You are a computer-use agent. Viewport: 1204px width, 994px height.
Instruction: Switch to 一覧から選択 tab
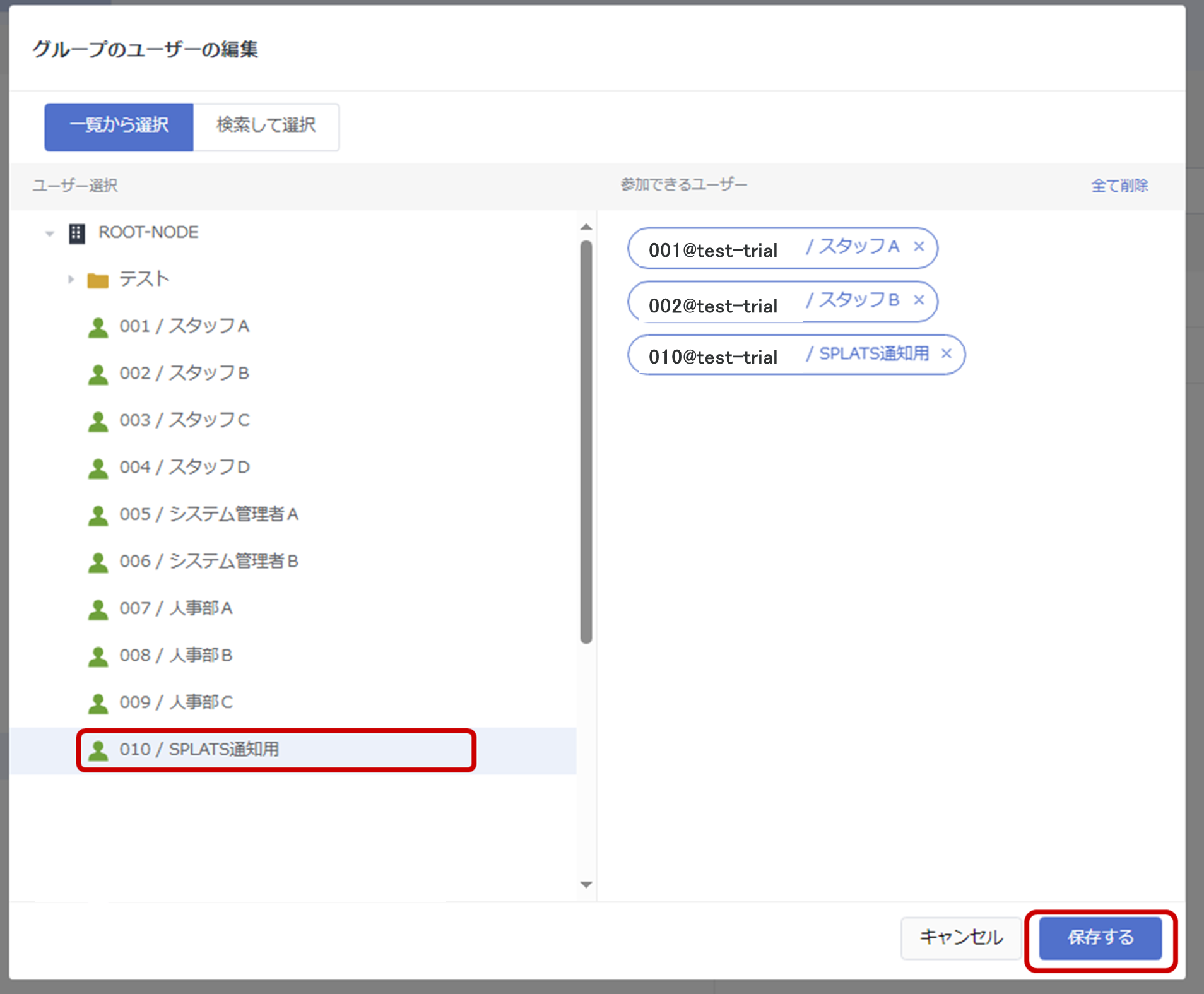coord(119,126)
